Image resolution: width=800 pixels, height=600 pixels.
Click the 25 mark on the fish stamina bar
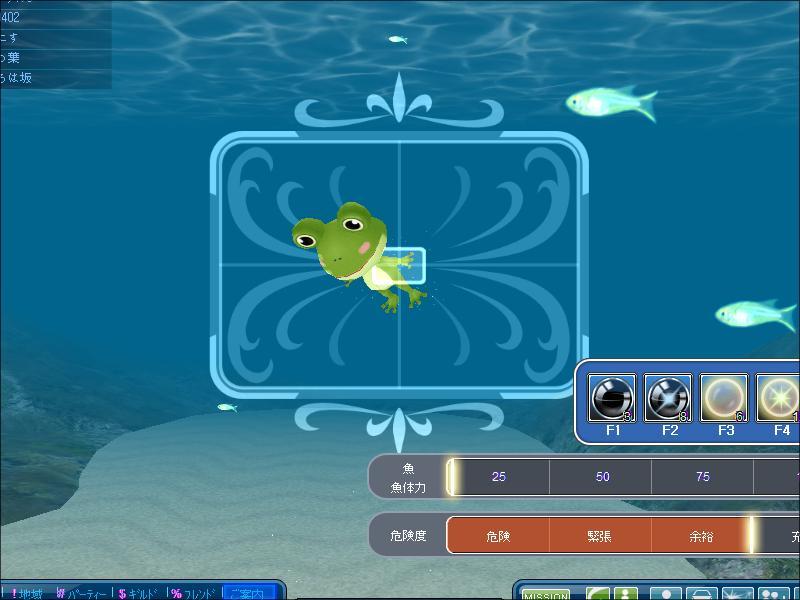498,477
